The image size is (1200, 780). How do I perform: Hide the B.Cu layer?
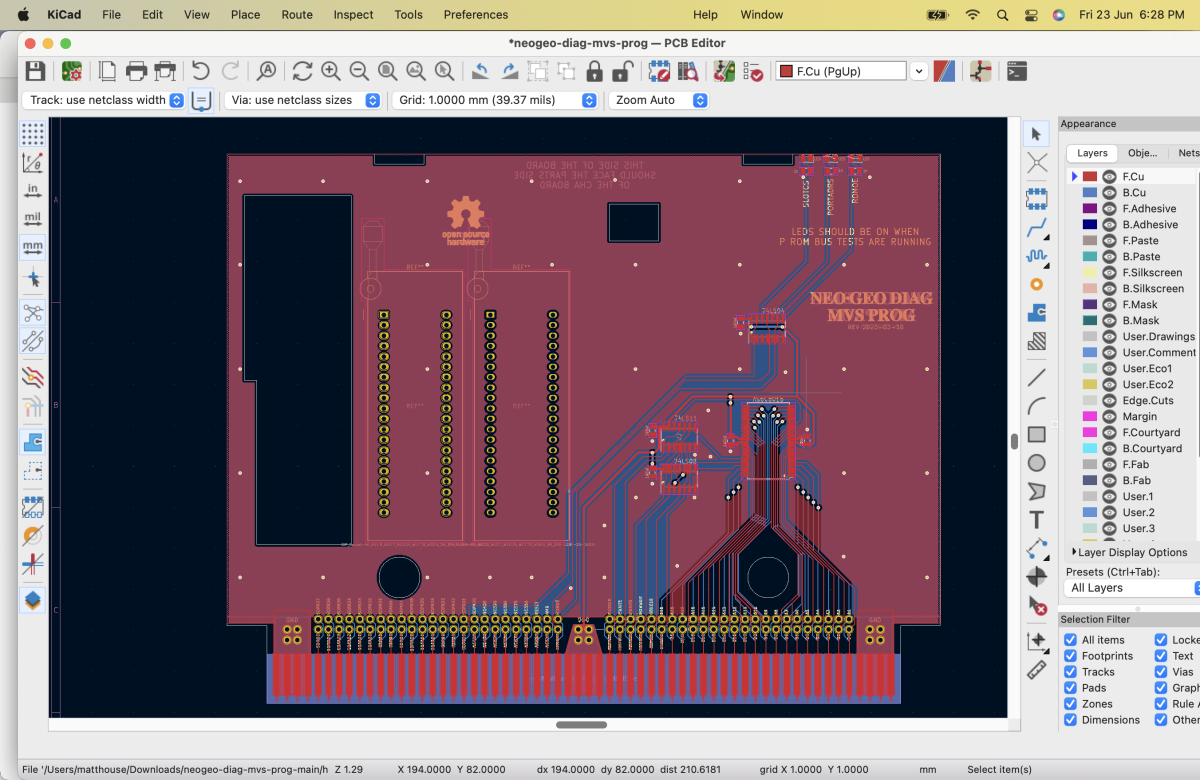click(1109, 192)
